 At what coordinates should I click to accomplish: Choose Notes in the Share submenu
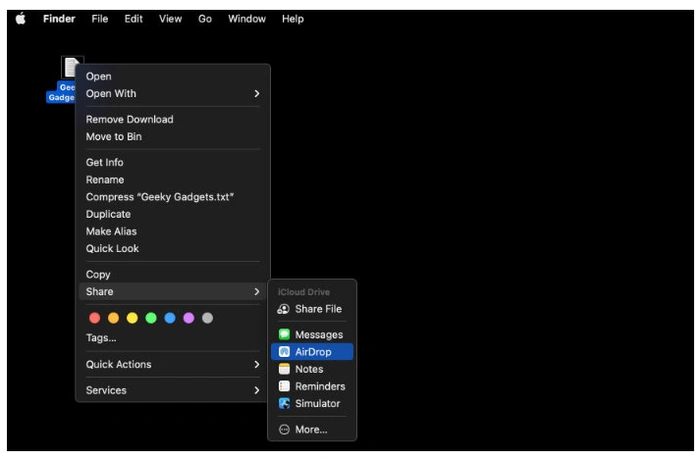pos(312,369)
